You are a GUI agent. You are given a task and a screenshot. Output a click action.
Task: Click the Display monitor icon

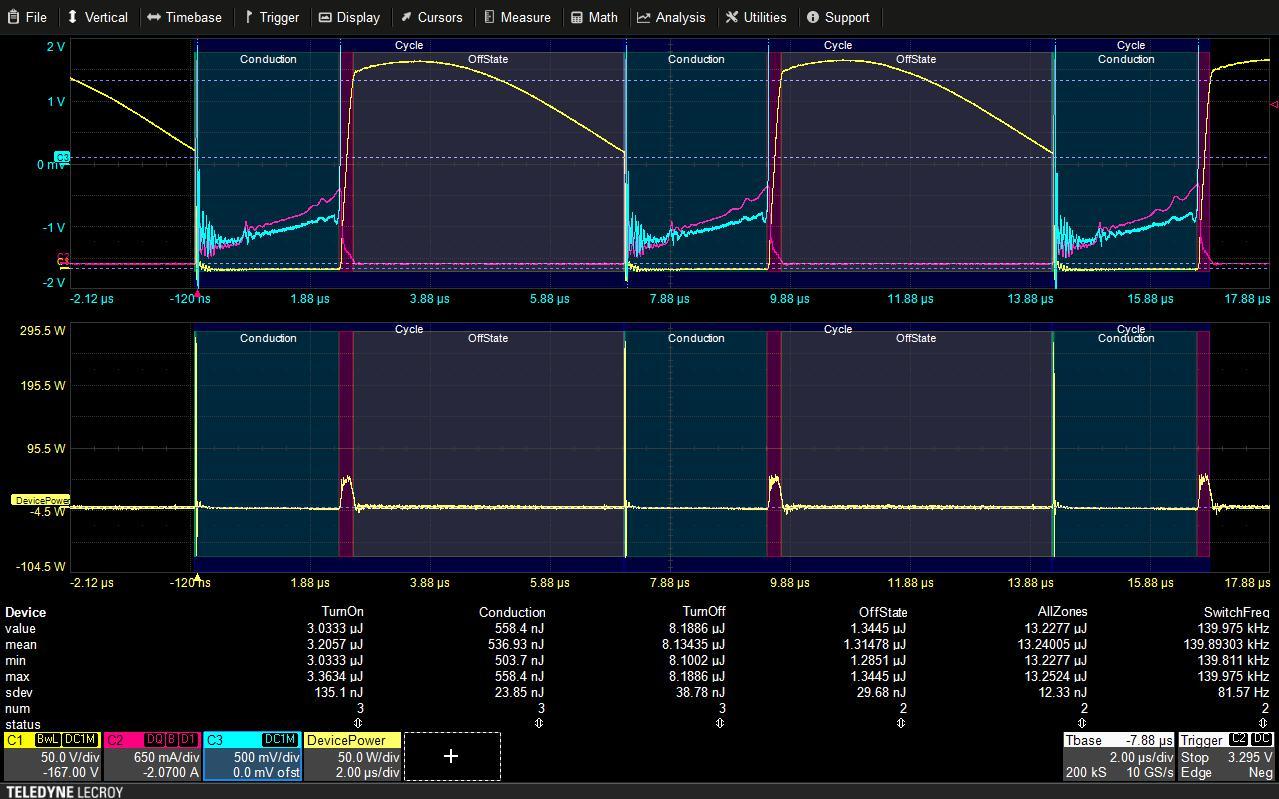[324, 17]
